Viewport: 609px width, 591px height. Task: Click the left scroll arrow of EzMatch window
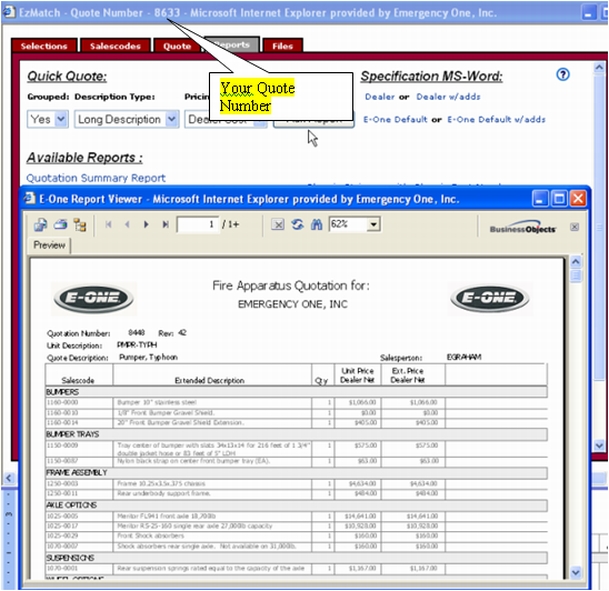[x=8, y=478]
